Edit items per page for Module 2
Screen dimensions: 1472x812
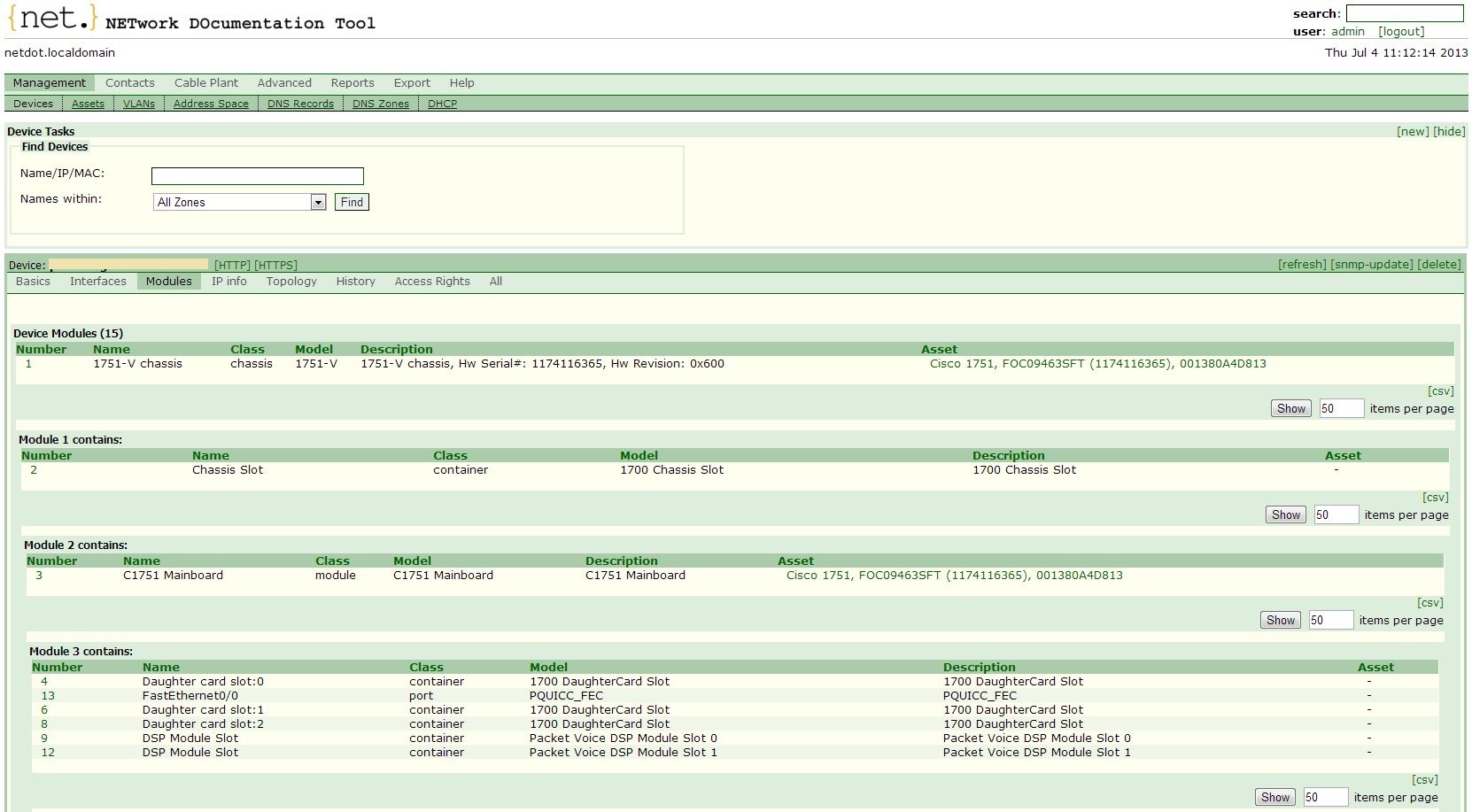tap(1330, 620)
